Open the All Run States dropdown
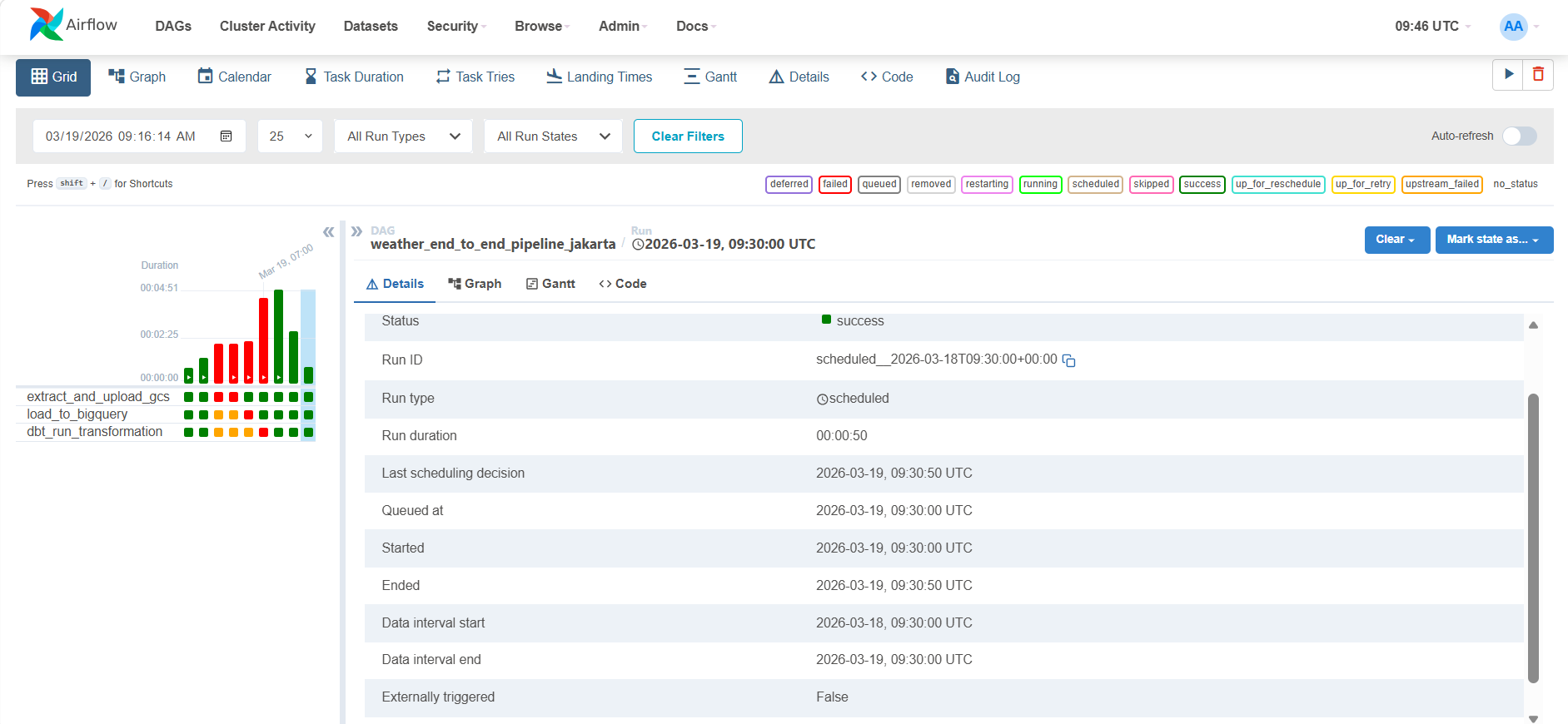Screen dimensions: 1568x724 [553, 136]
